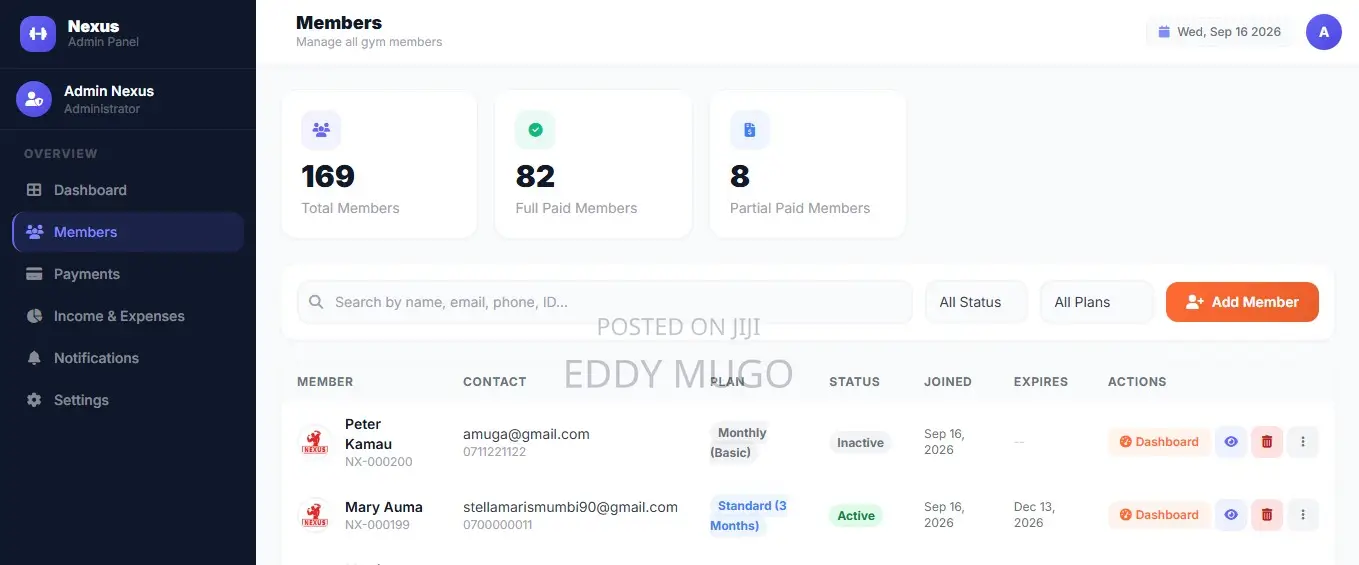Click the STATUS column header
The width and height of the screenshot is (1359, 565).
coord(855,382)
